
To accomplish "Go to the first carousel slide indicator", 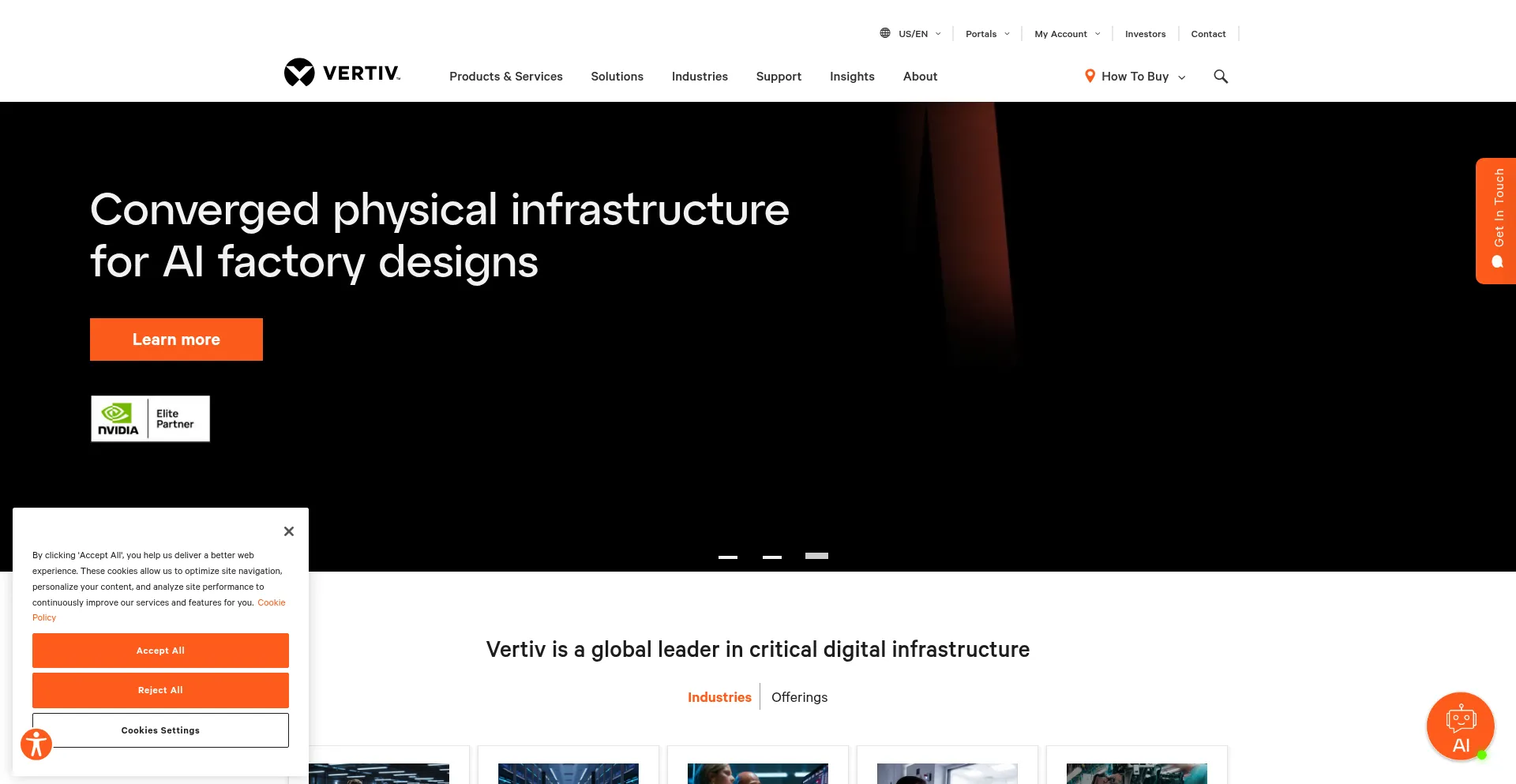I will (x=728, y=557).
